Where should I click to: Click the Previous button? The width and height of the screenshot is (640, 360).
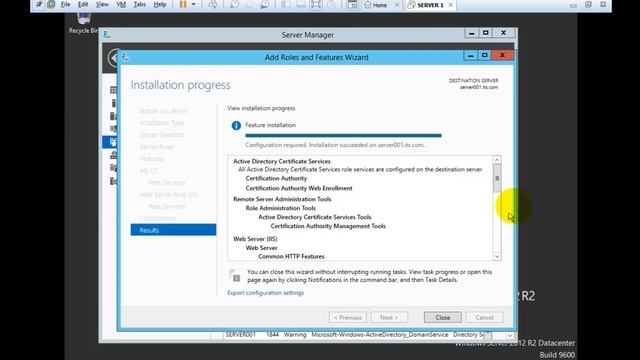point(348,317)
